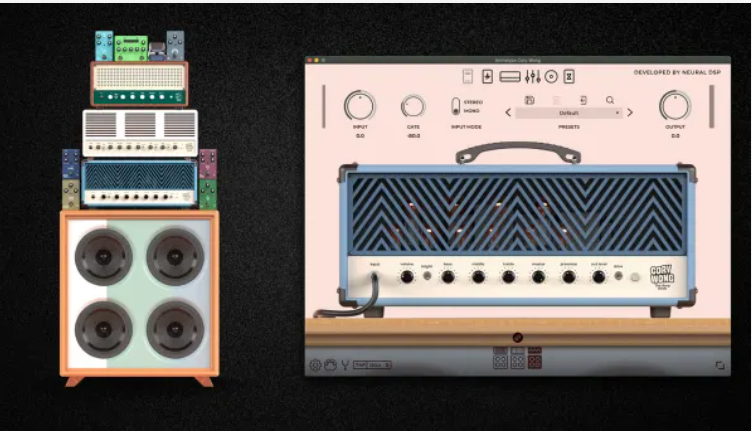Toggle the amp's square power button
The width and height of the screenshot is (752, 432).
[x=635, y=277]
